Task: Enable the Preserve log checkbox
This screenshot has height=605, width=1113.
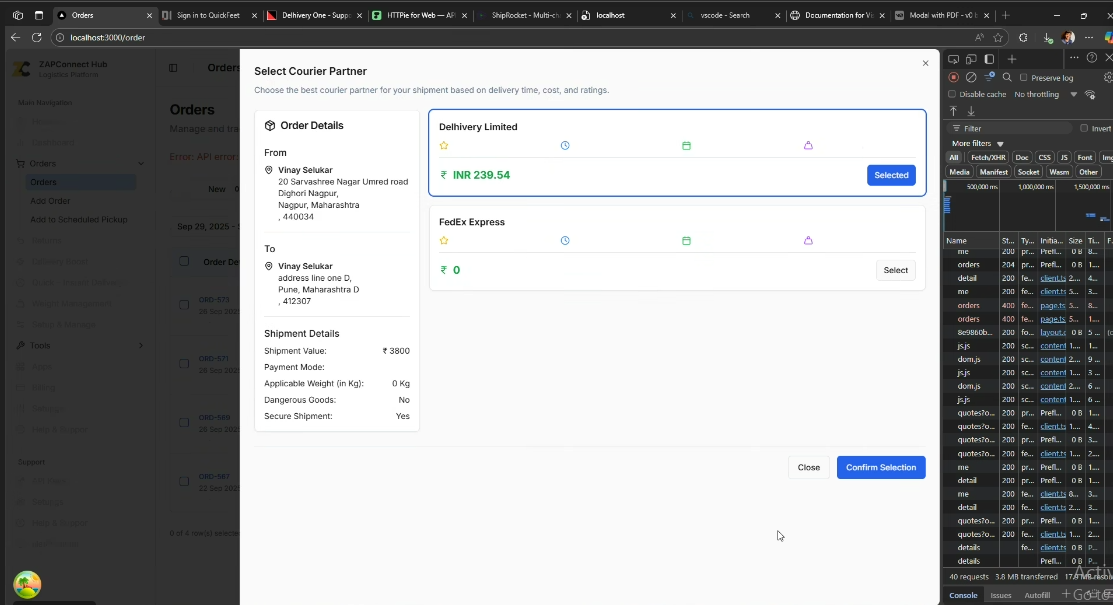Action: click(1024, 77)
